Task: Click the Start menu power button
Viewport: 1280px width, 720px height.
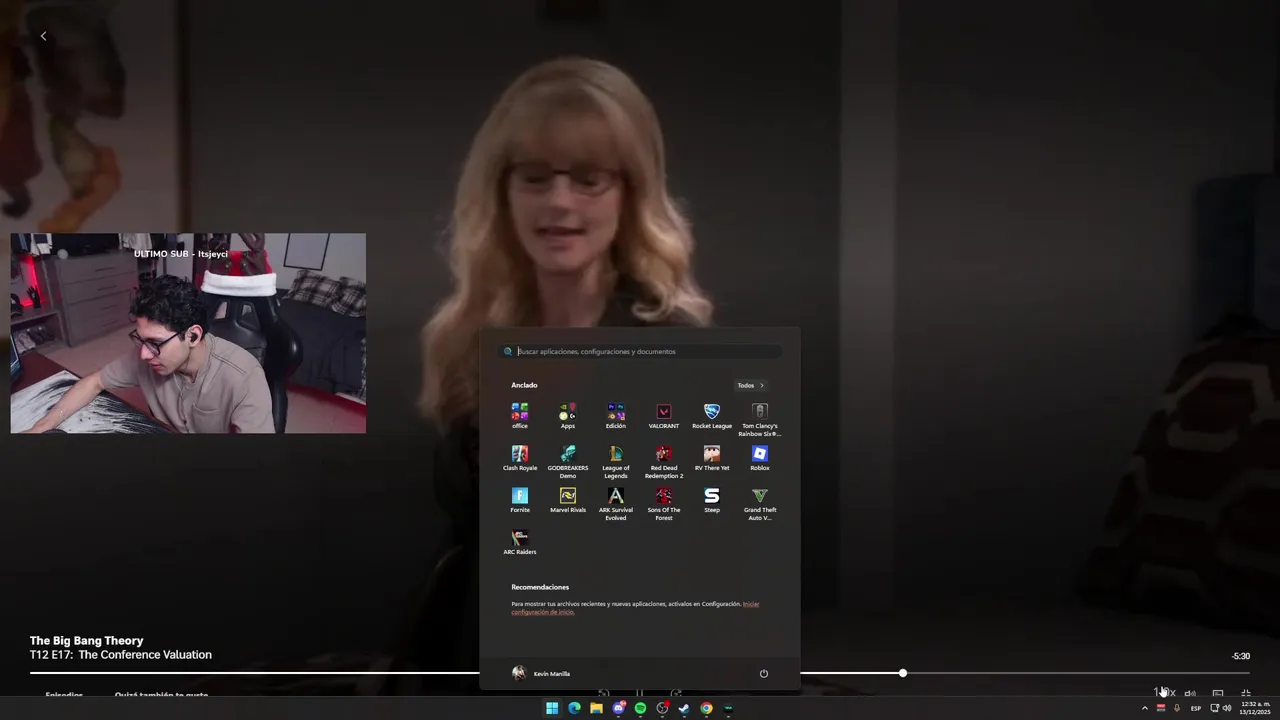Action: point(763,673)
